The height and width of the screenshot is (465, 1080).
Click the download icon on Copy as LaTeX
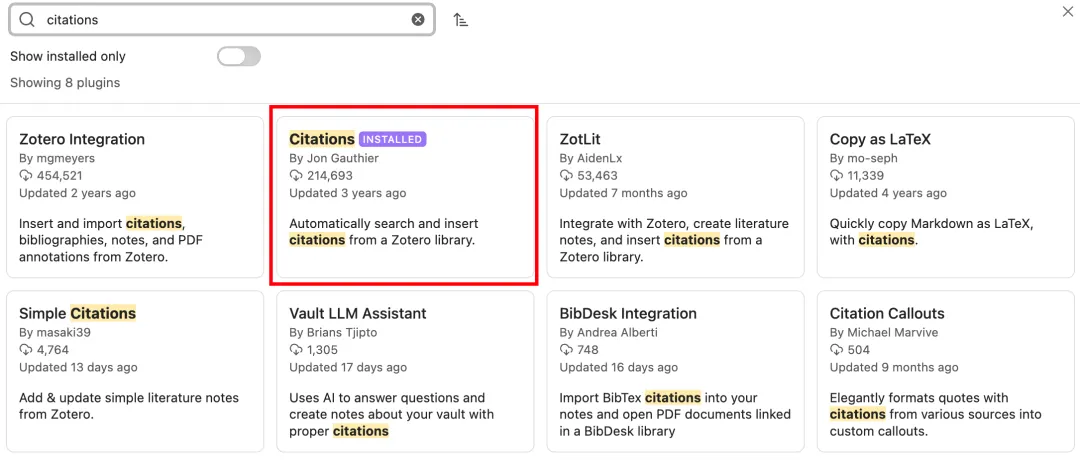837,176
